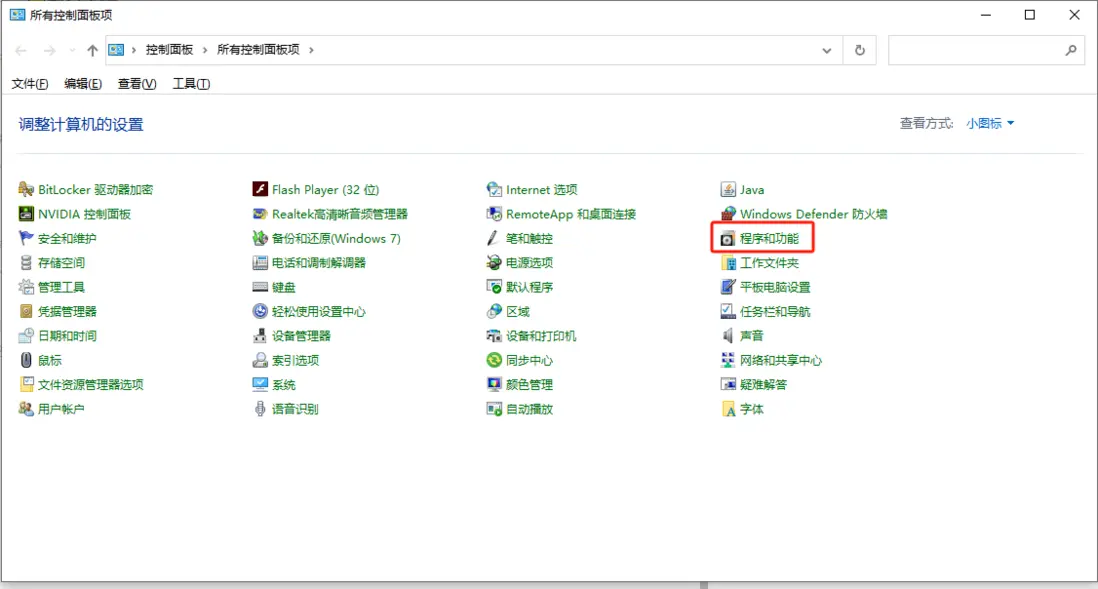The height and width of the screenshot is (589, 1098).
Task: Click the 轻松使用设置中心 icon
Action: pos(260,311)
